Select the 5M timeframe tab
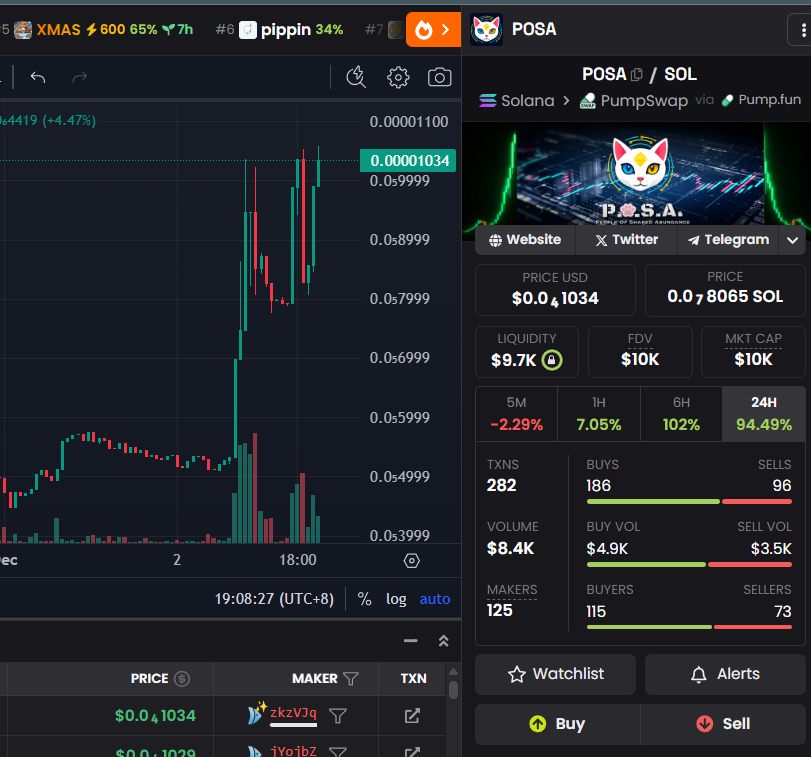Viewport: 811px width, 757px height. coord(516,414)
